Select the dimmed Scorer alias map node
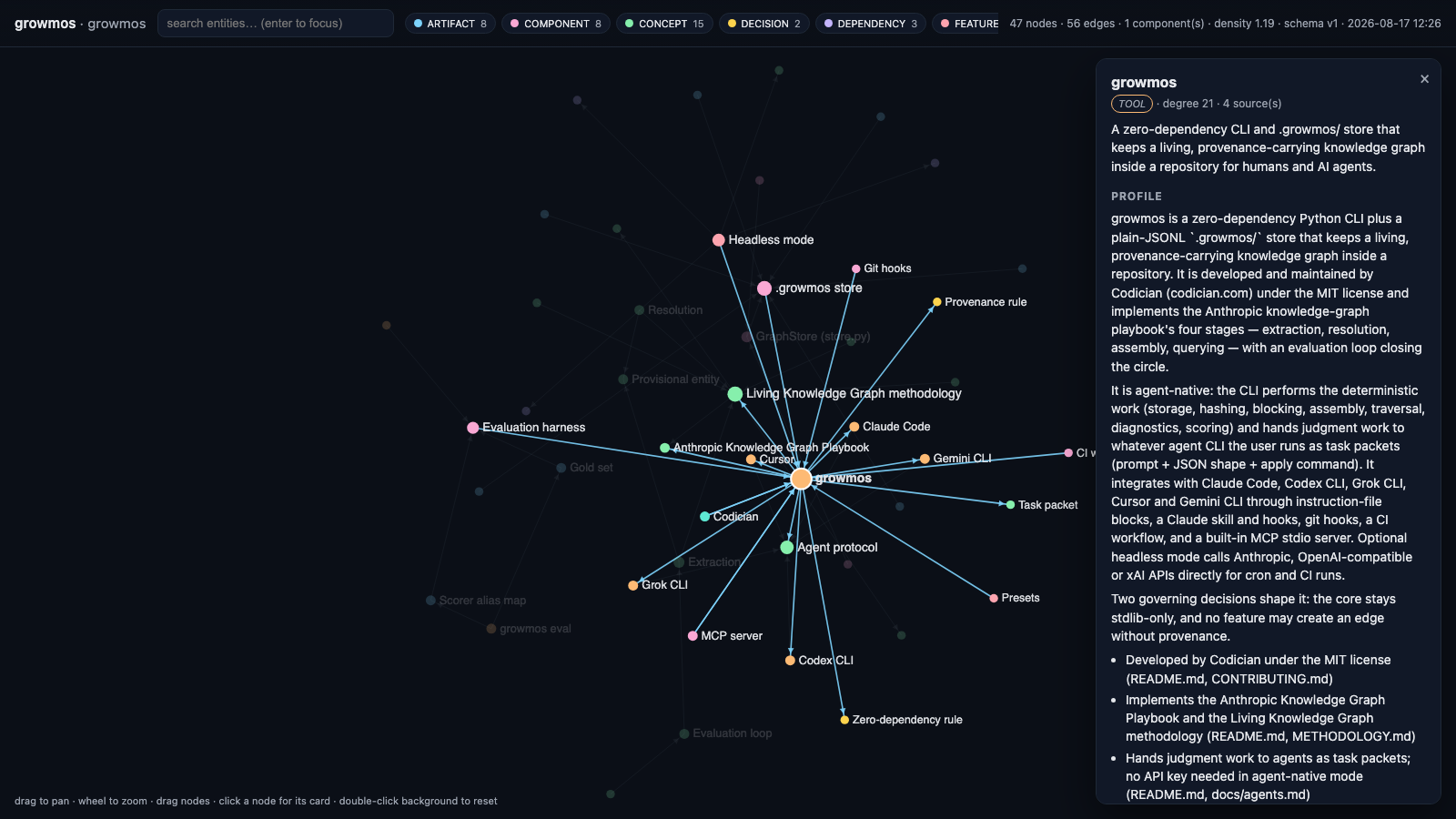Viewport: 1456px width, 819px height. click(x=430, y=601)
